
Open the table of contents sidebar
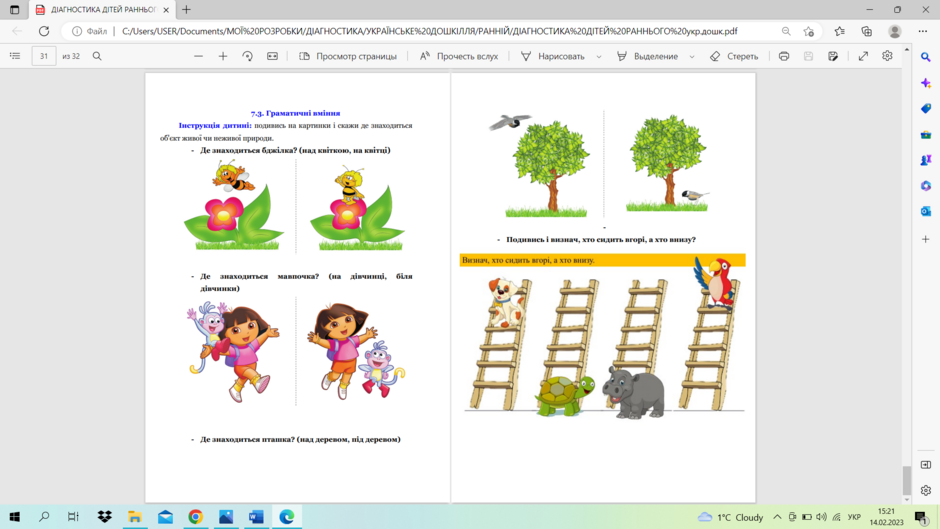15,56
